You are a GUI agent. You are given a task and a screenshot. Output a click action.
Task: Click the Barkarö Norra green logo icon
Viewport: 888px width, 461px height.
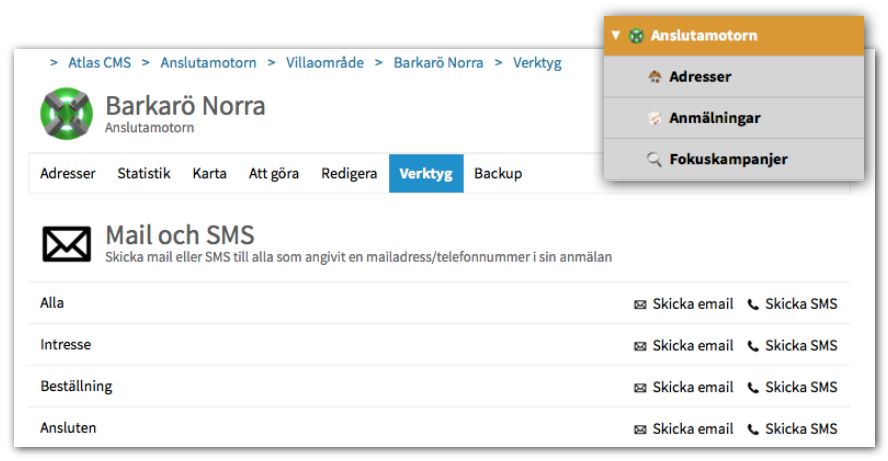(66, 114)
